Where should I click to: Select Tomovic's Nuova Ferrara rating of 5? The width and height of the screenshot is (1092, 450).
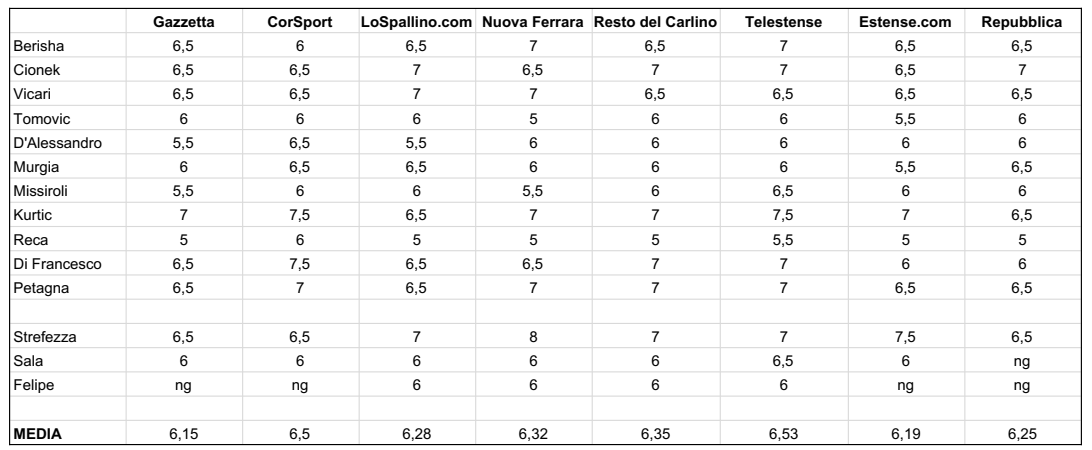point(533,119)
